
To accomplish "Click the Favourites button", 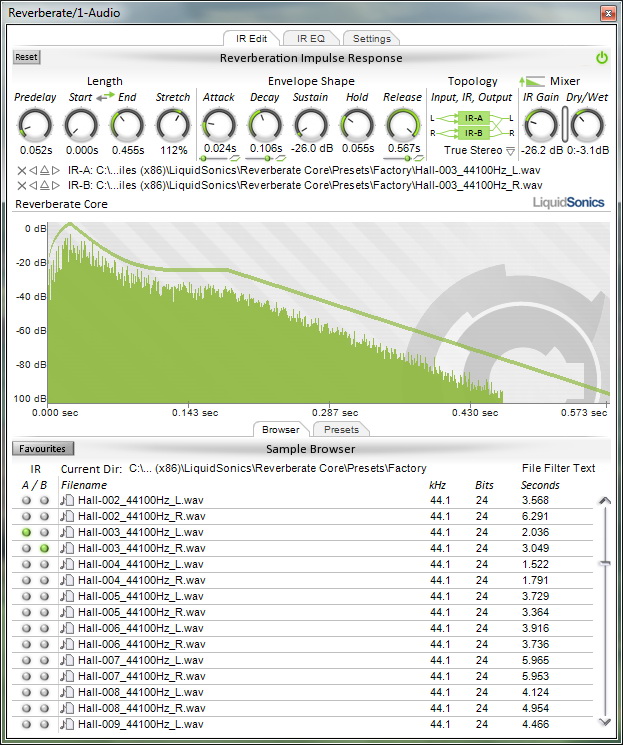I will coord(43,449).
